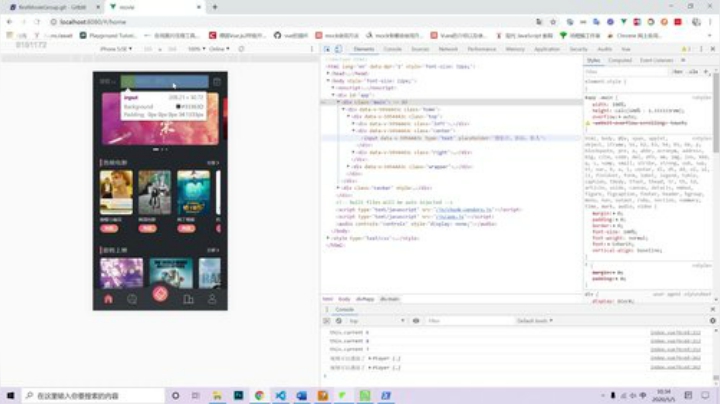
Task: Open the DevTools three-dot customize menu
Action: tap(701, 49)
